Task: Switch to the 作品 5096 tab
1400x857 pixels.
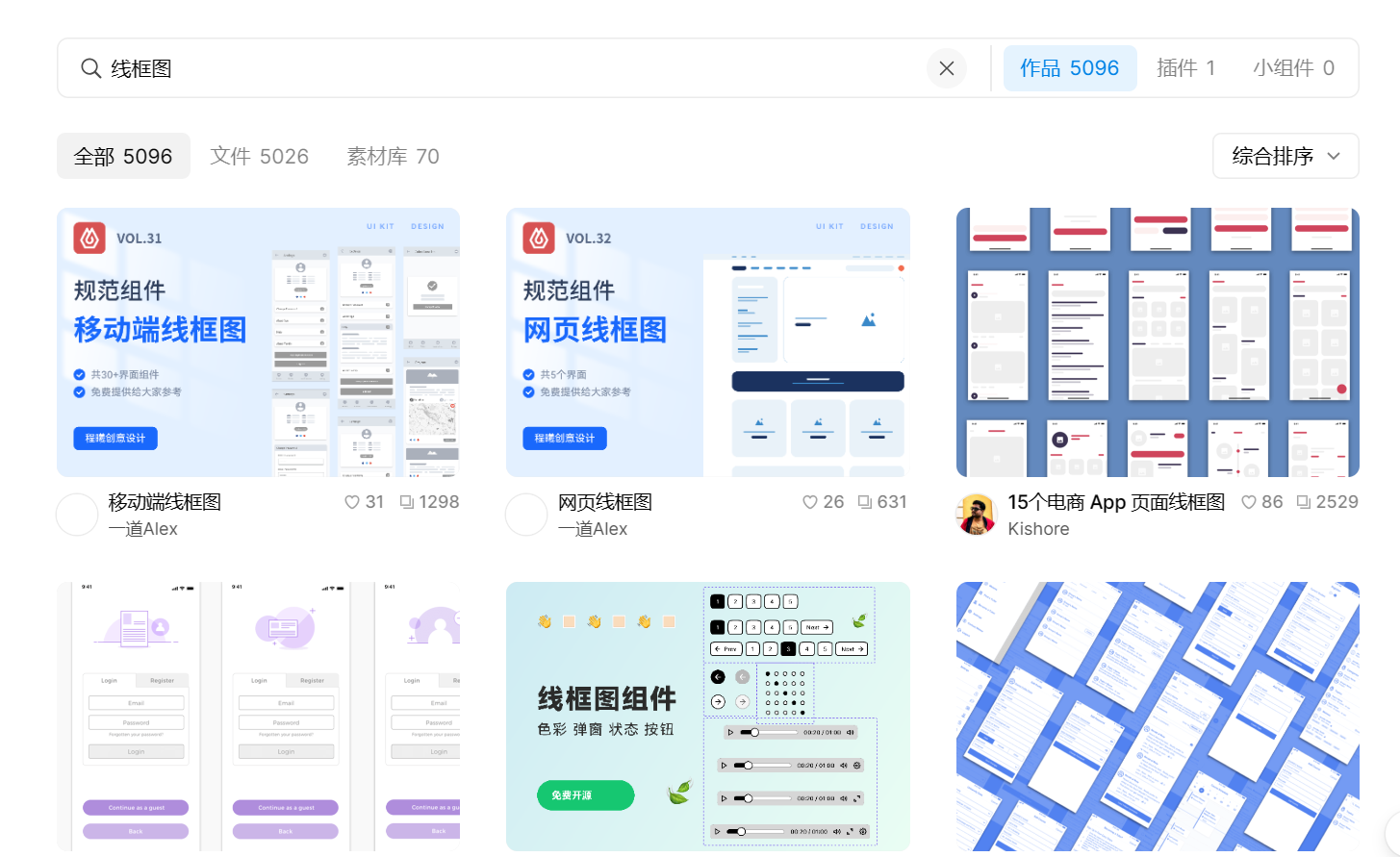Action: [1070, 68]
